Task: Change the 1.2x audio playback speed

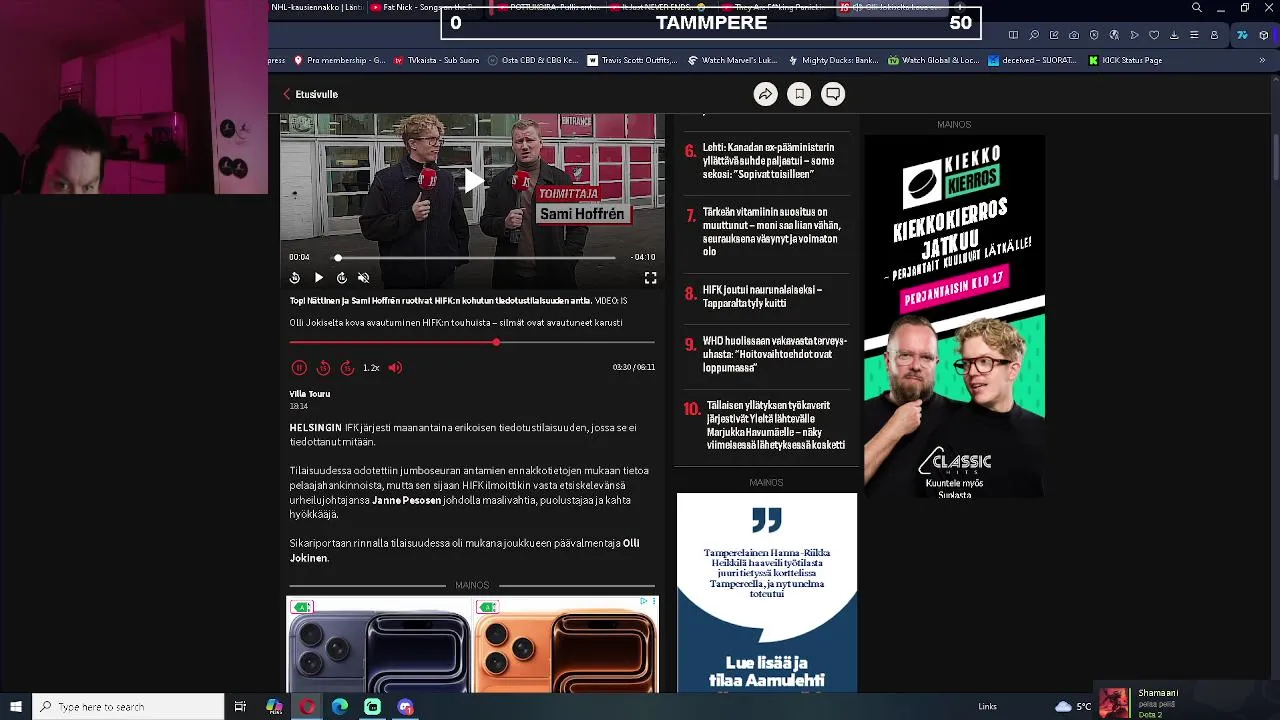Action: 371,368
